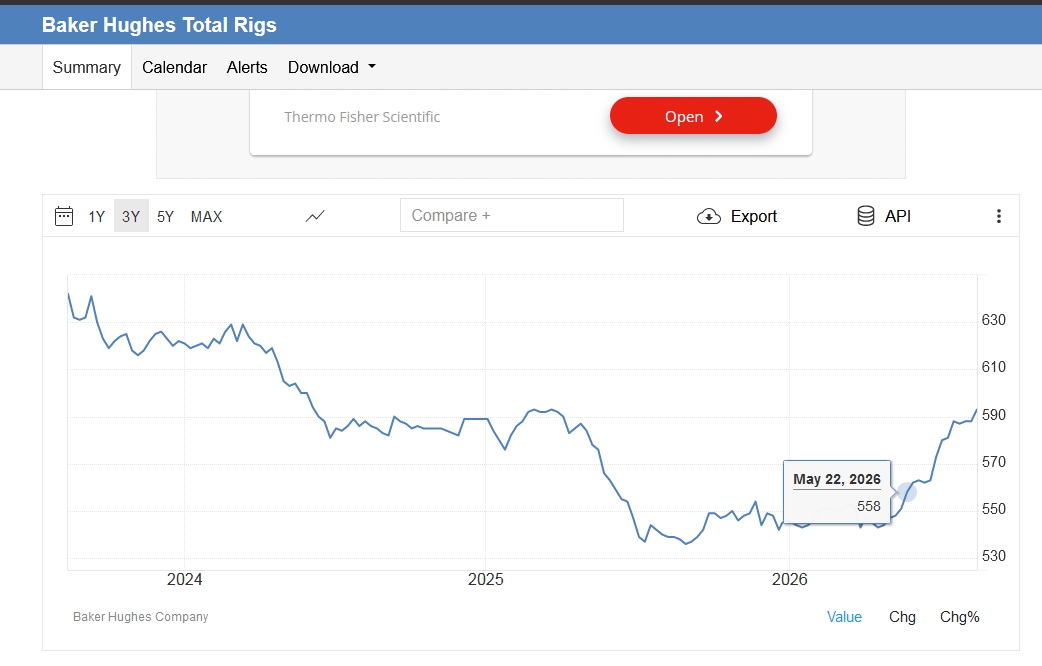Image resolution: width=1042 pixels, height=666 pixels.
Task: Select the 1Y time range
Action: coord(96,217)
